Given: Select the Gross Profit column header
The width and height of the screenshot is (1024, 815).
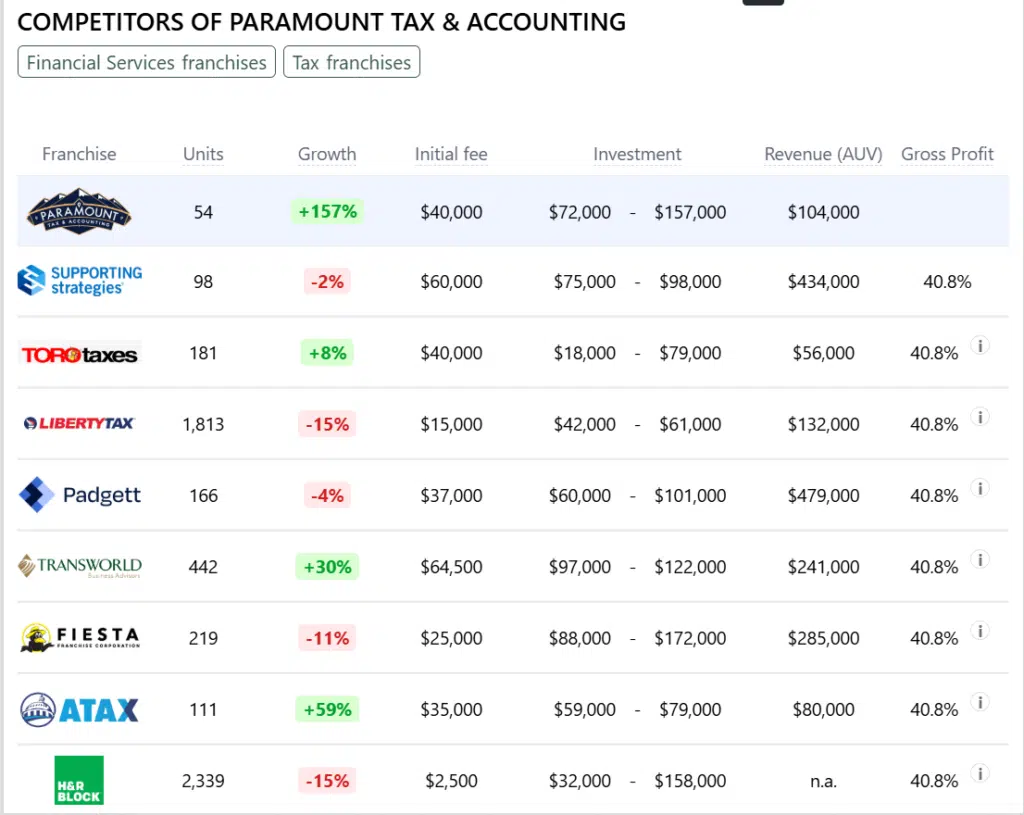Looking at the screenshot, I should 947,154.
